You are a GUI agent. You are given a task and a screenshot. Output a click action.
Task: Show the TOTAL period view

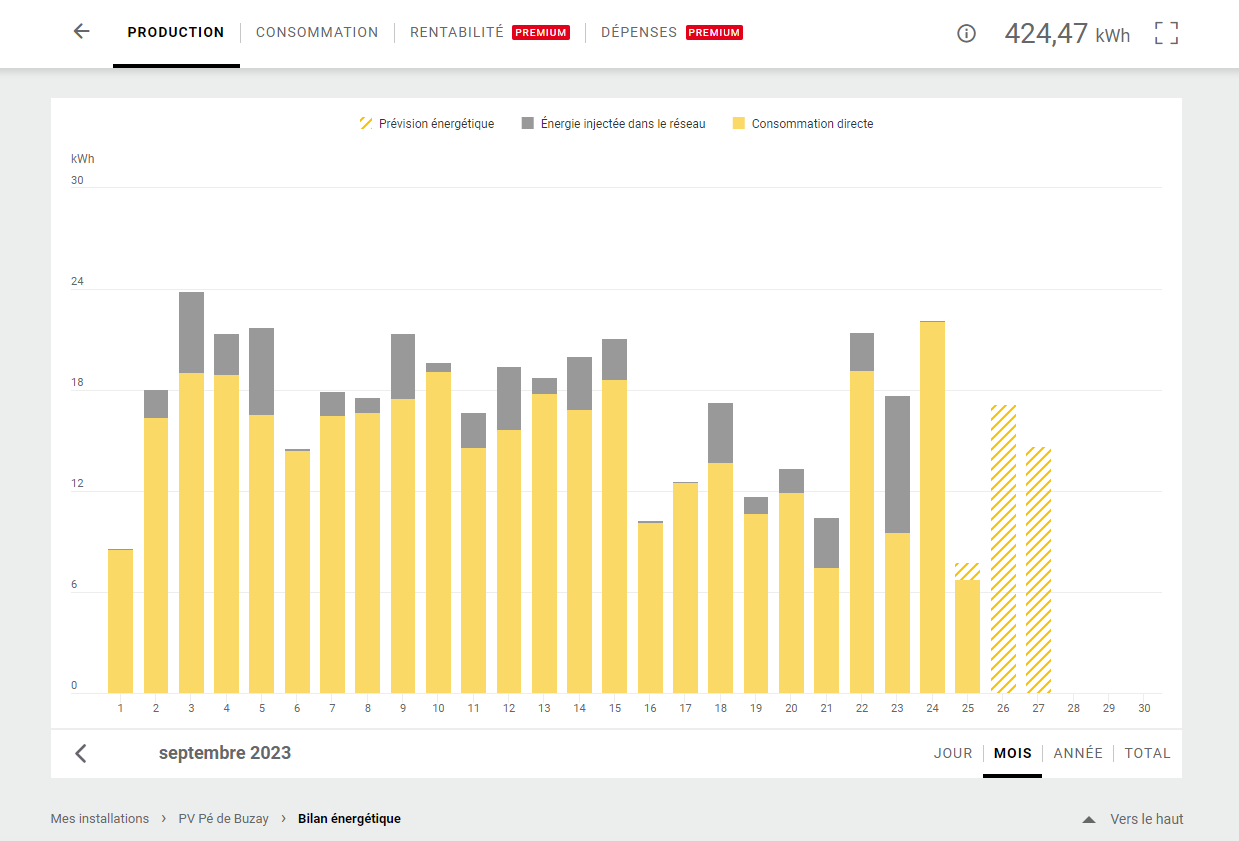pos(1147,753)
